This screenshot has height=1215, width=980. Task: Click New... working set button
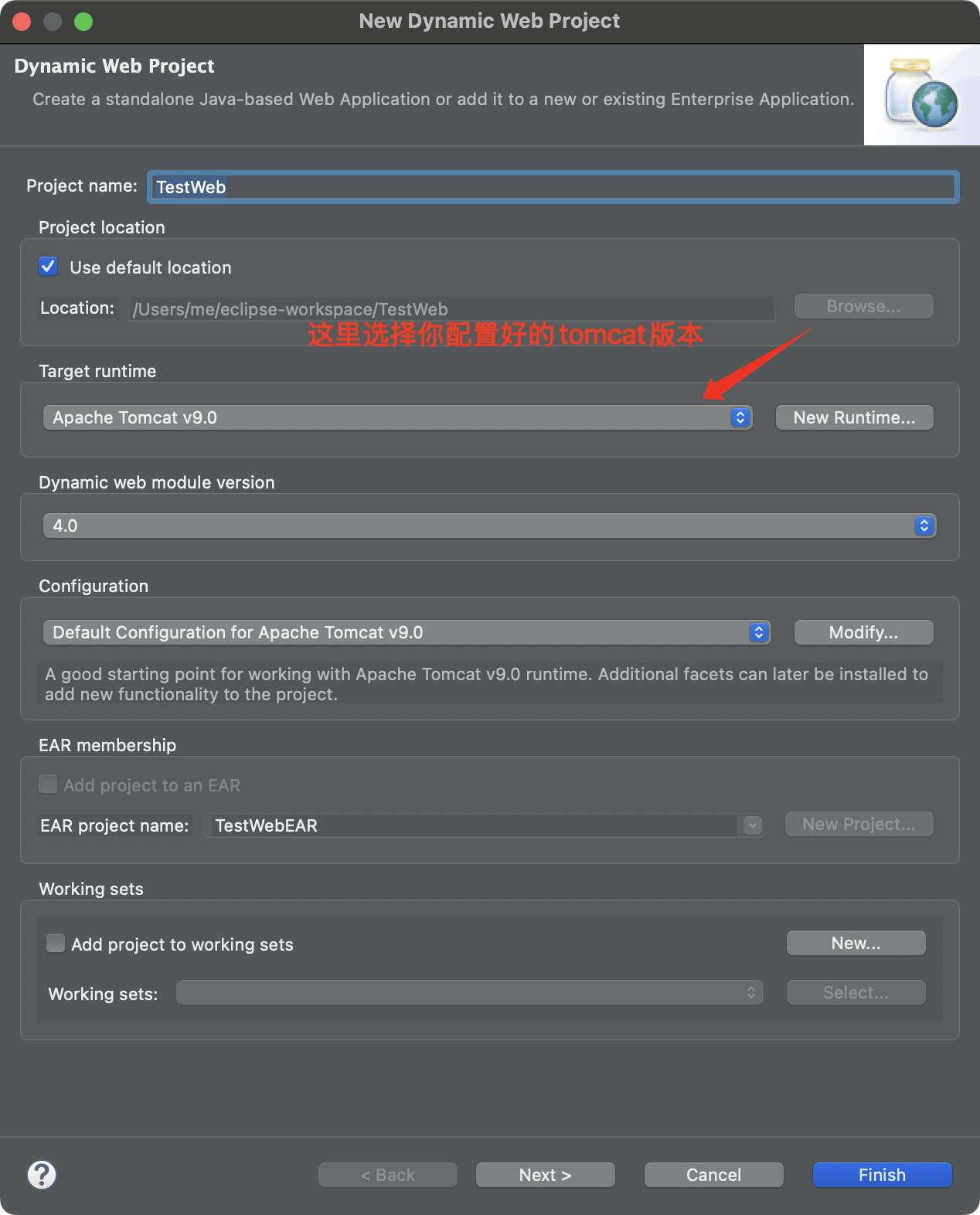click(x=856, y=943)
